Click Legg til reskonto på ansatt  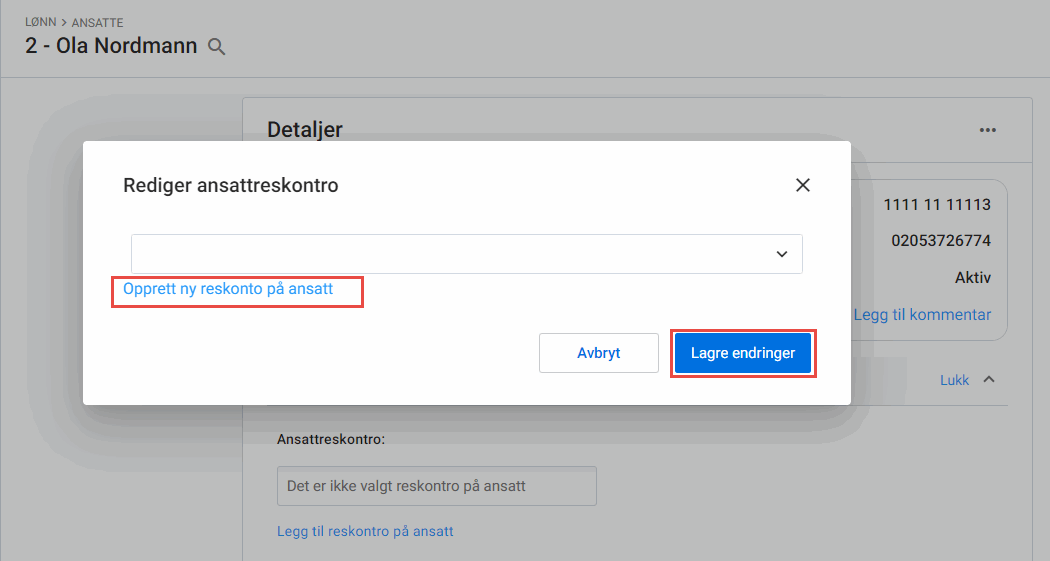365,531
